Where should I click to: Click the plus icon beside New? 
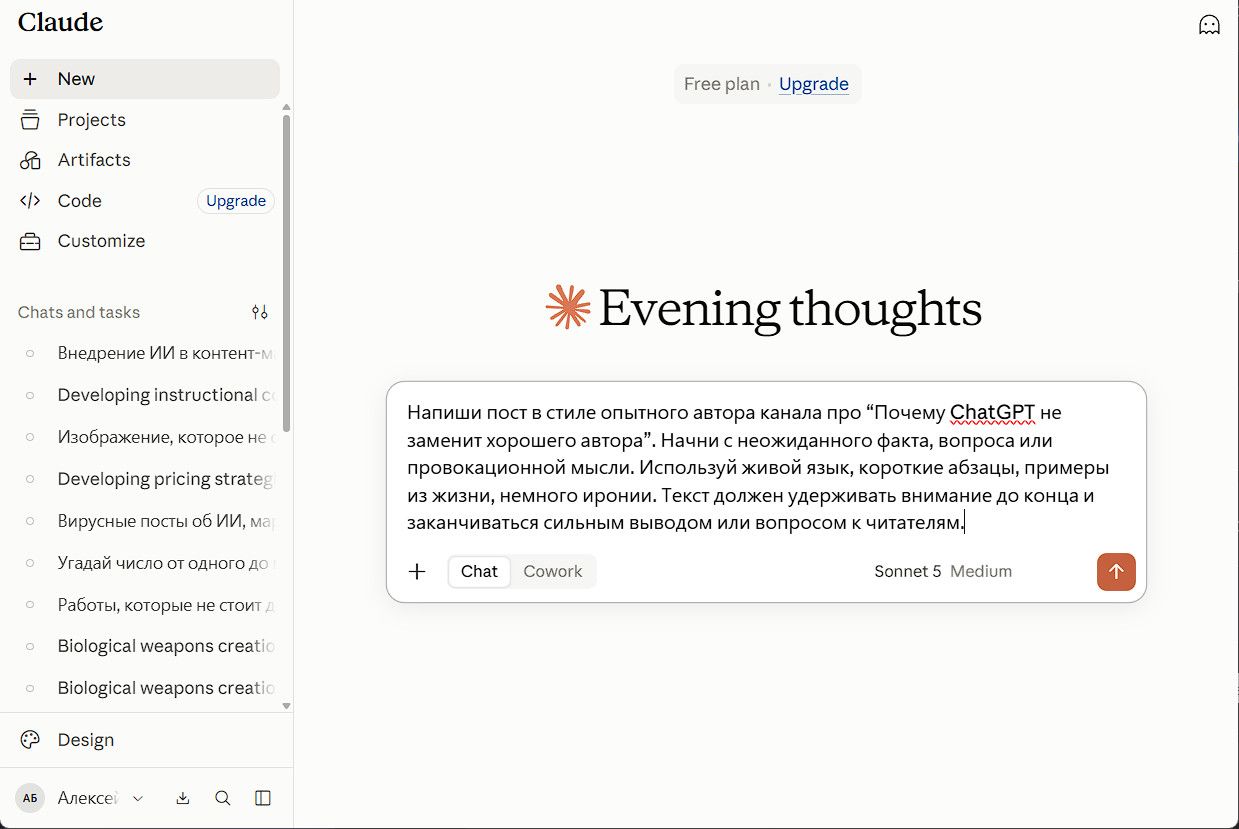click(30, 79)
